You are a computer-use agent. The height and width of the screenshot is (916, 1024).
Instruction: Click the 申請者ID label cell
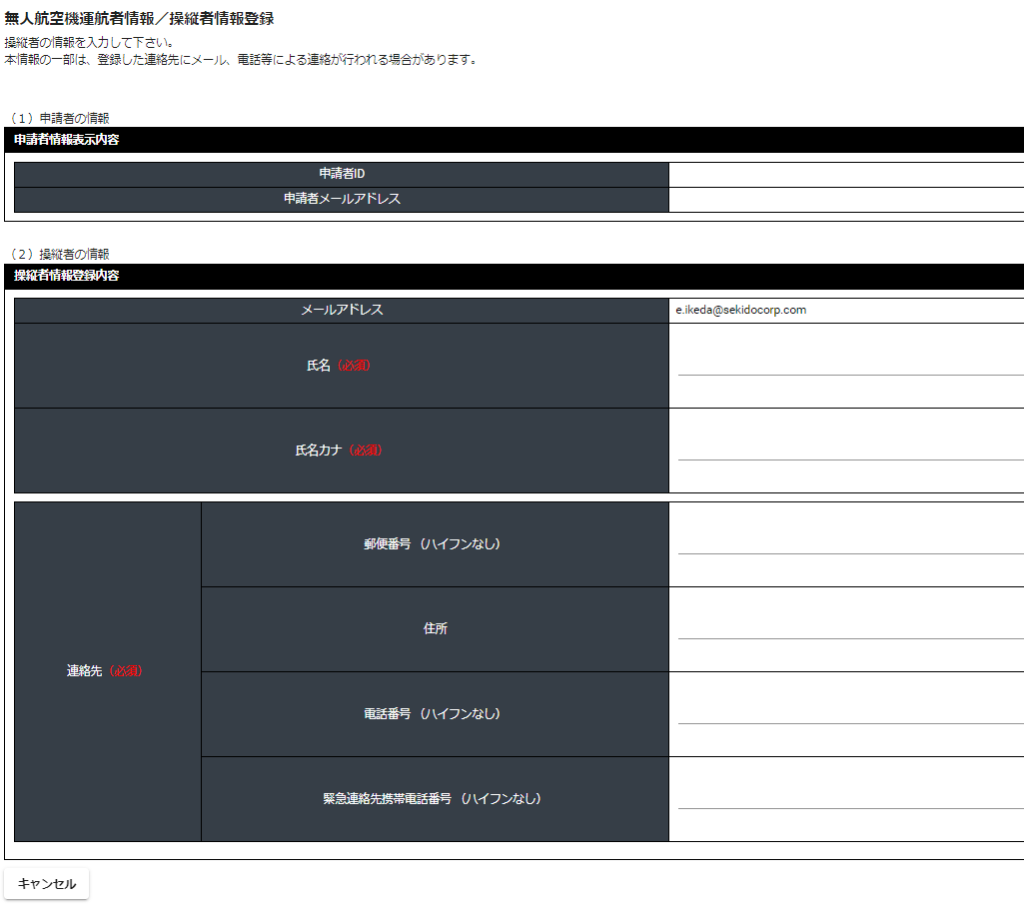click(x=342, y=175)
